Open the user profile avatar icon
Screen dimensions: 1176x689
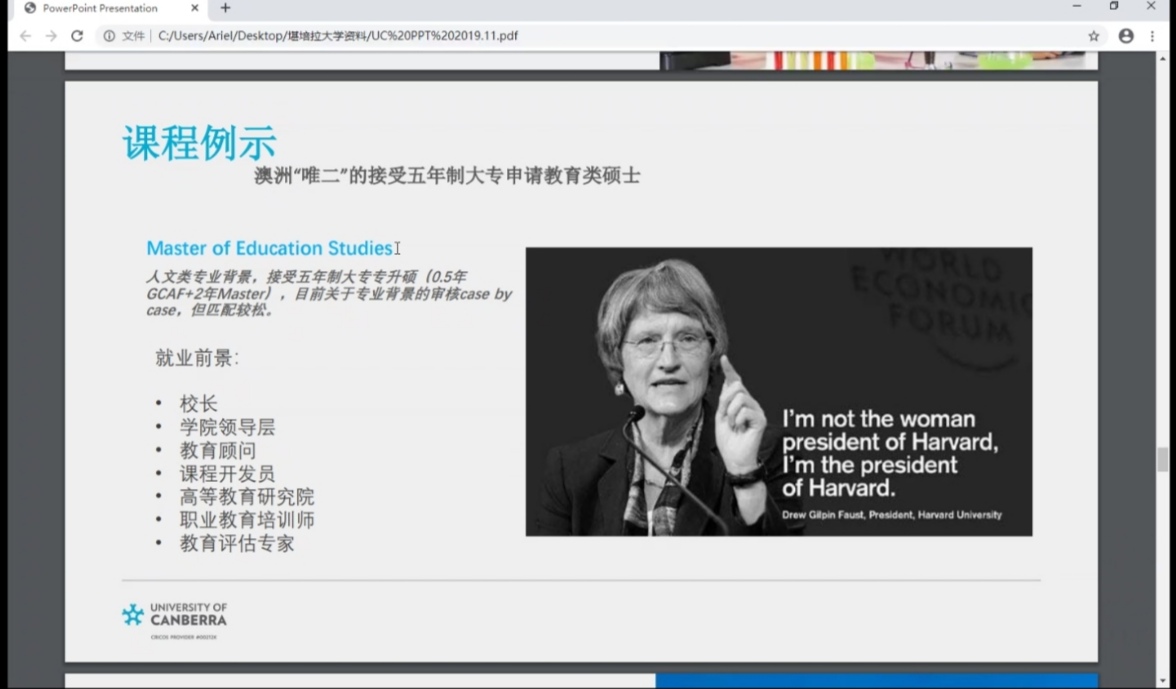1126,36
